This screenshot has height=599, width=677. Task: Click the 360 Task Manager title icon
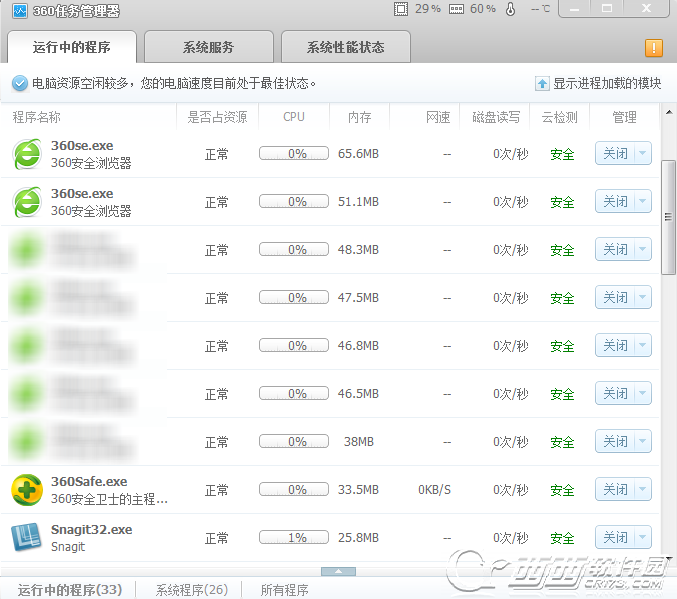(x=20, y=10)
